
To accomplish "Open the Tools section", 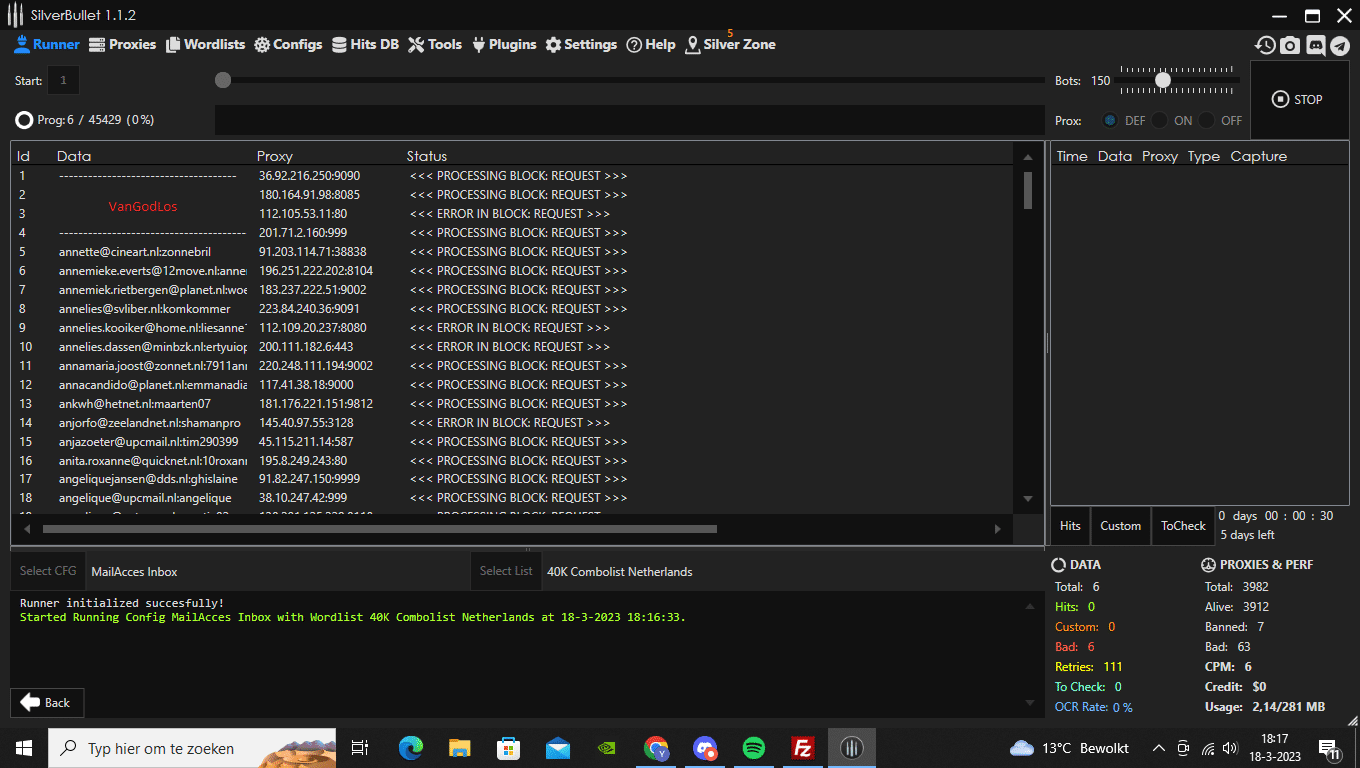I will click(x=435, y=44).
